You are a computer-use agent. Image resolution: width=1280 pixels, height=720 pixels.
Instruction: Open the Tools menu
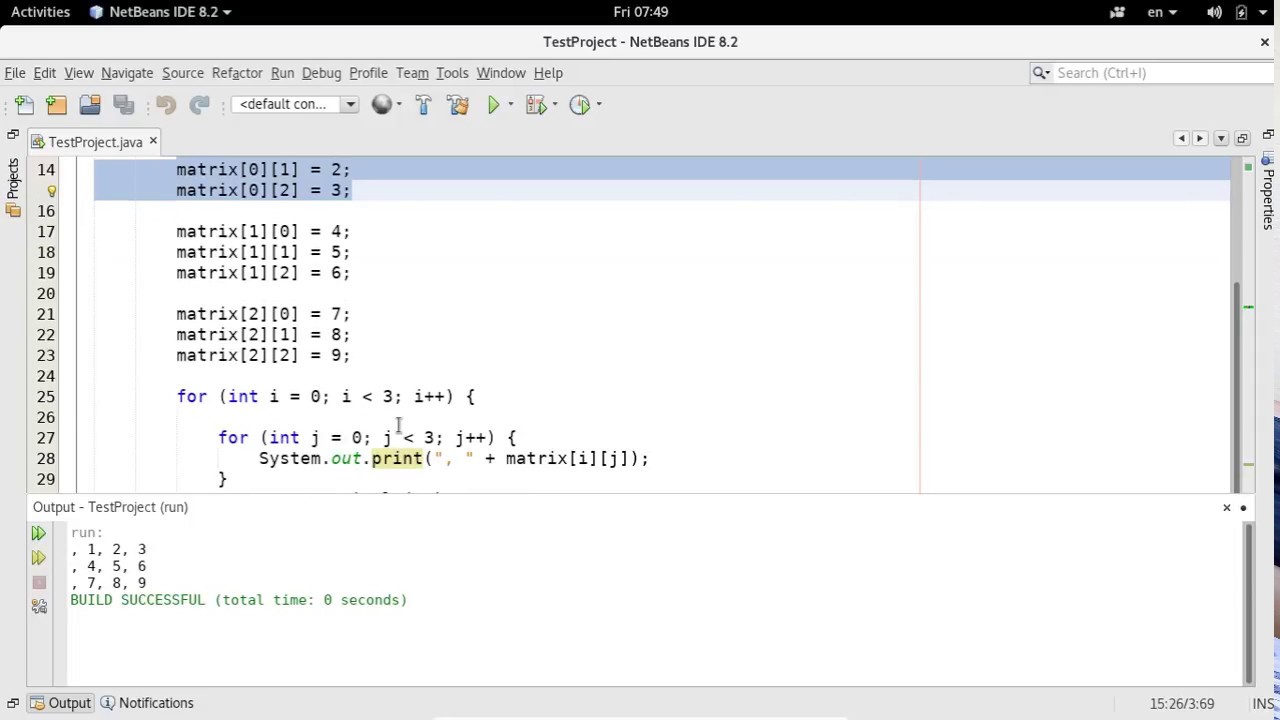tap(452, 73)
